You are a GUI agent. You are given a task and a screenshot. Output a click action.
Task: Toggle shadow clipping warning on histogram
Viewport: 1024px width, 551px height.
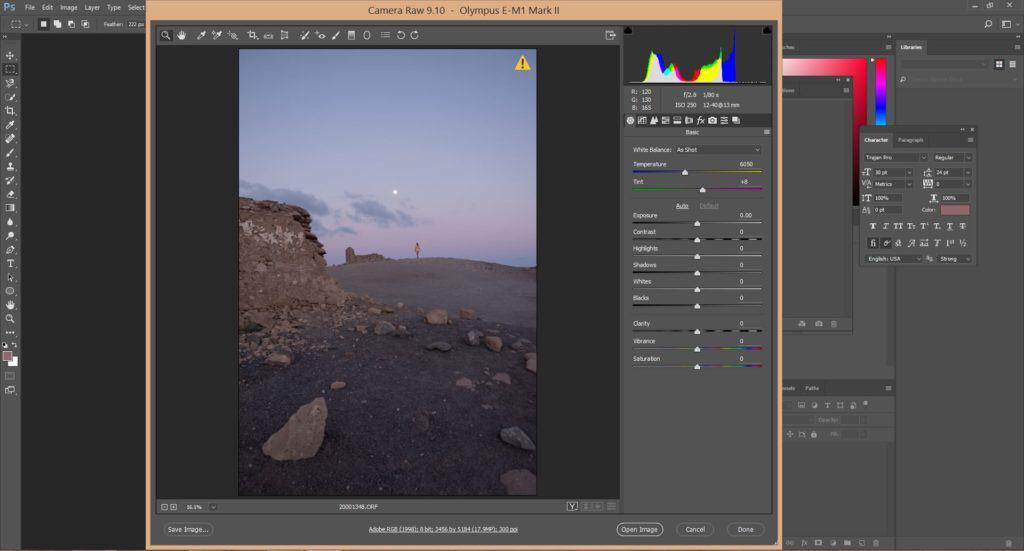pos(628,30)
